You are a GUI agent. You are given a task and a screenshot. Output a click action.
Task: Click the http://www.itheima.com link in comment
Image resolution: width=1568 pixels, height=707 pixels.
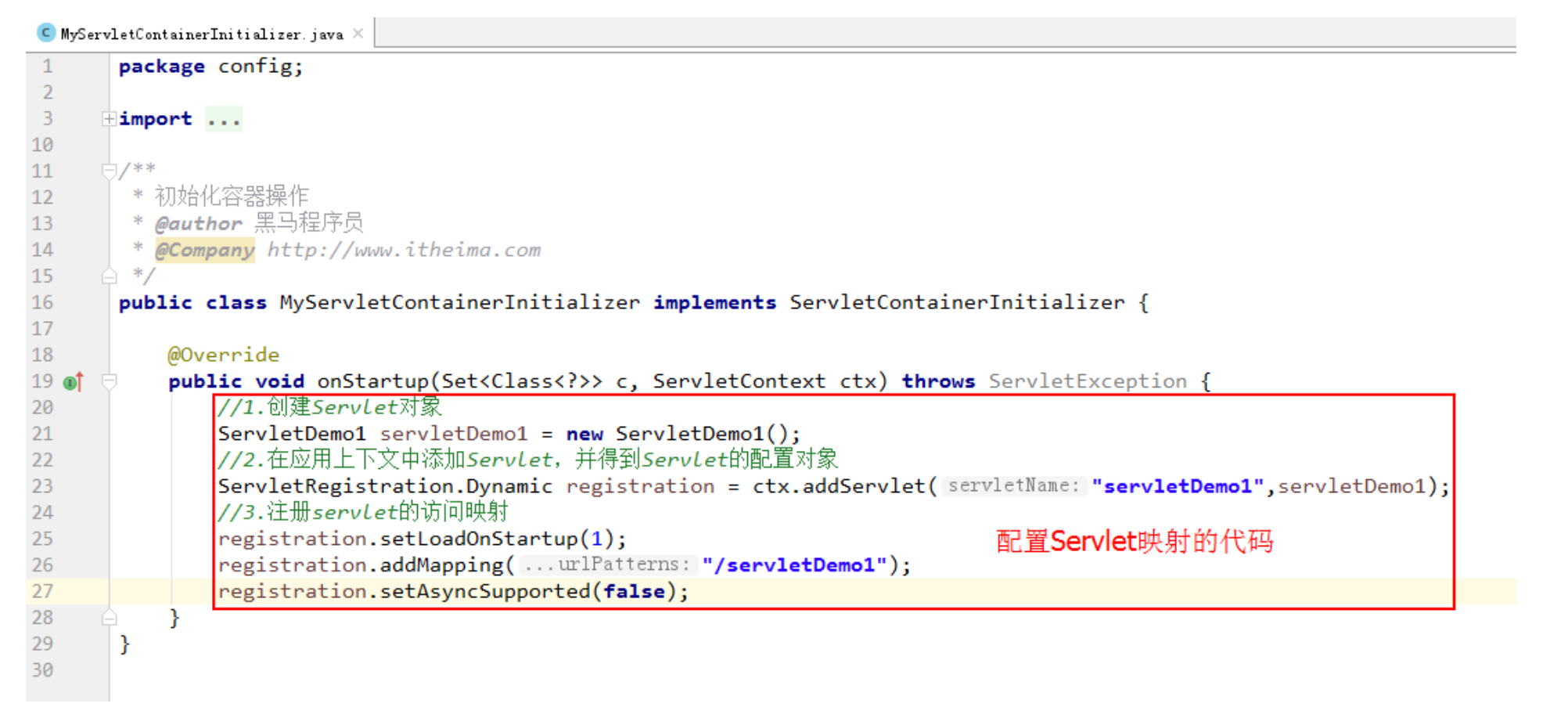pos(404,250)
